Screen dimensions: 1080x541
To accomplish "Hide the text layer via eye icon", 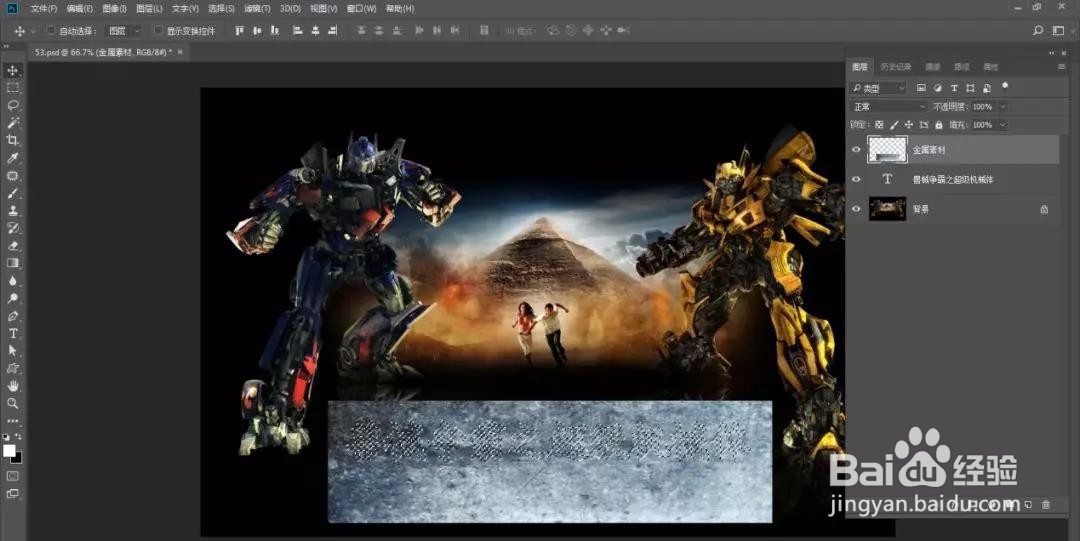I will 856,179.
